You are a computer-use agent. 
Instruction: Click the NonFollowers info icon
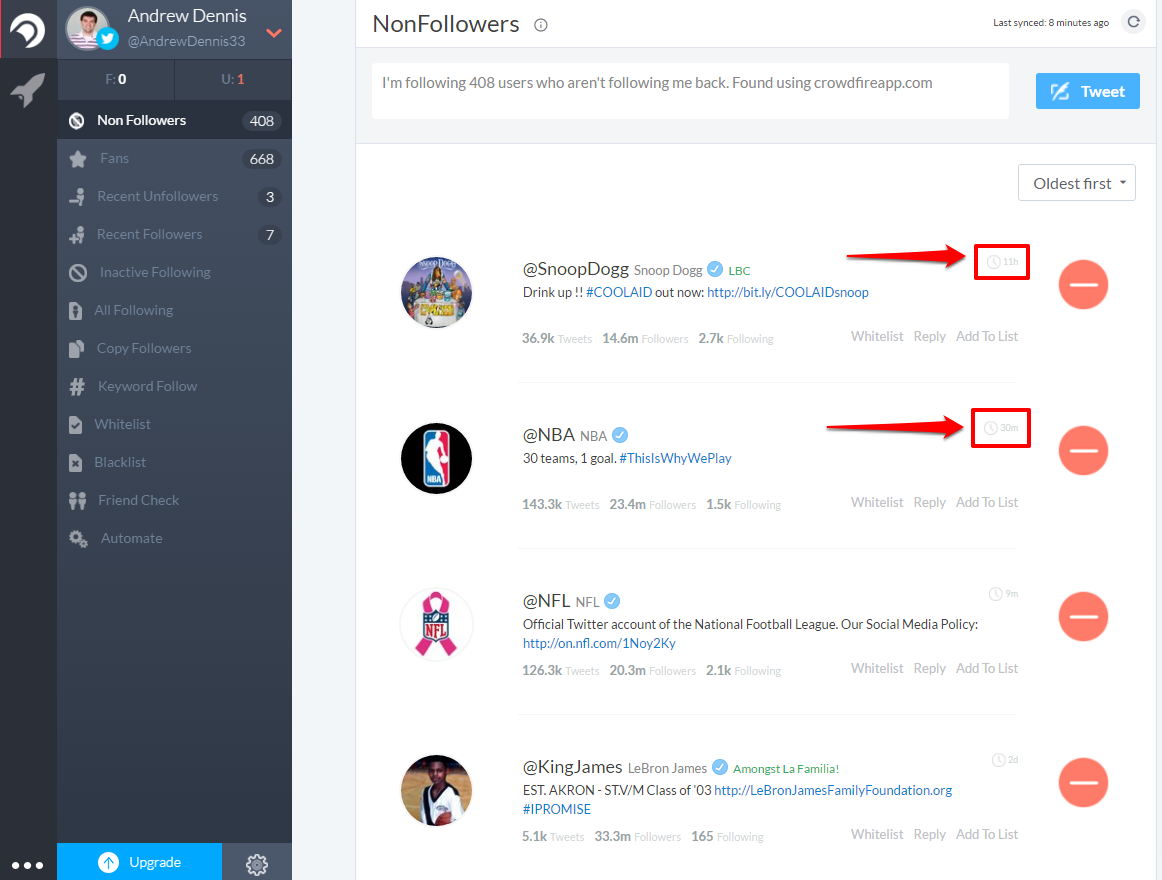pyautogui.click(x=541, y=25)
